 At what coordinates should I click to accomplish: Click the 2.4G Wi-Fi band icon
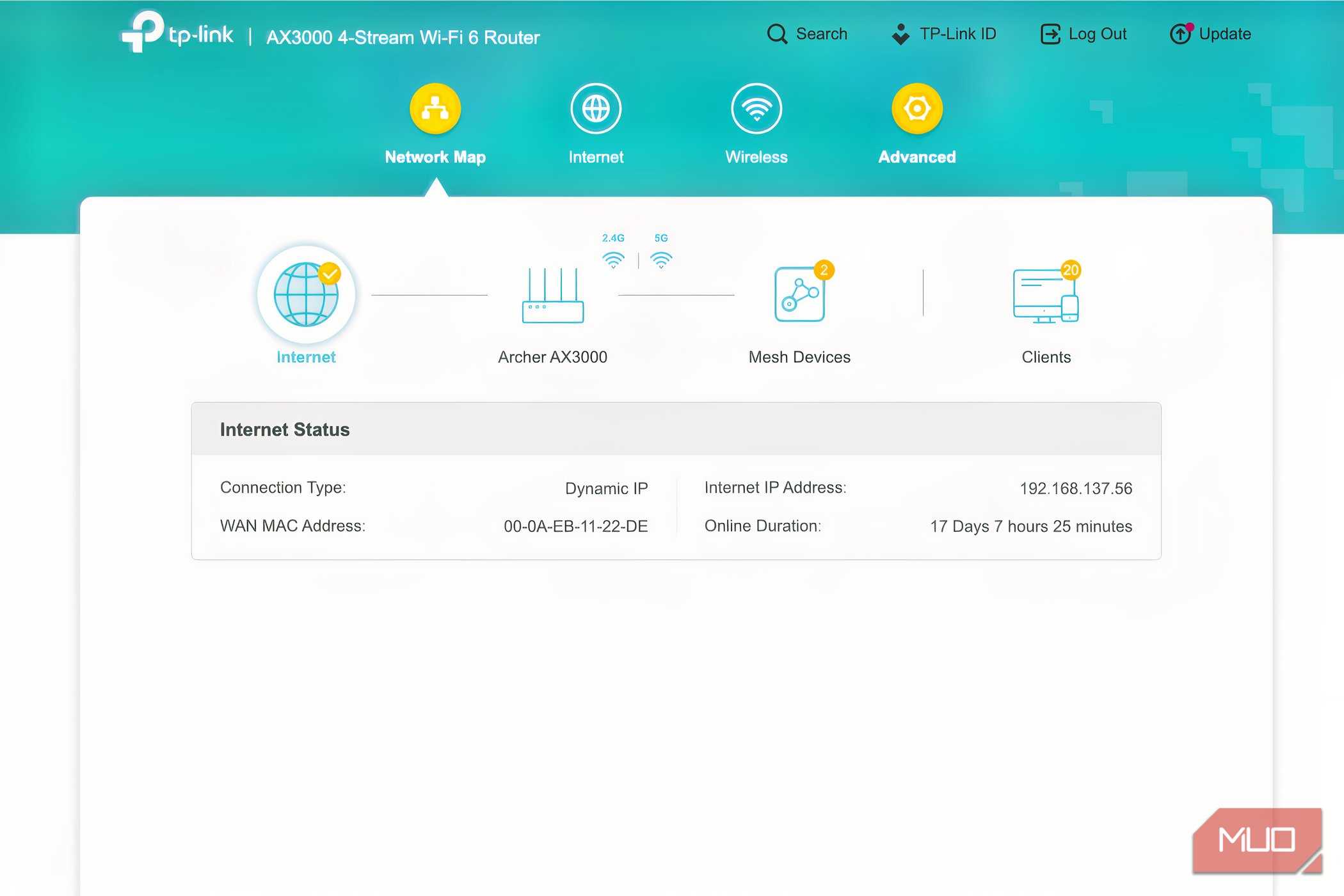pyautogui.click(x=613, y=259)
